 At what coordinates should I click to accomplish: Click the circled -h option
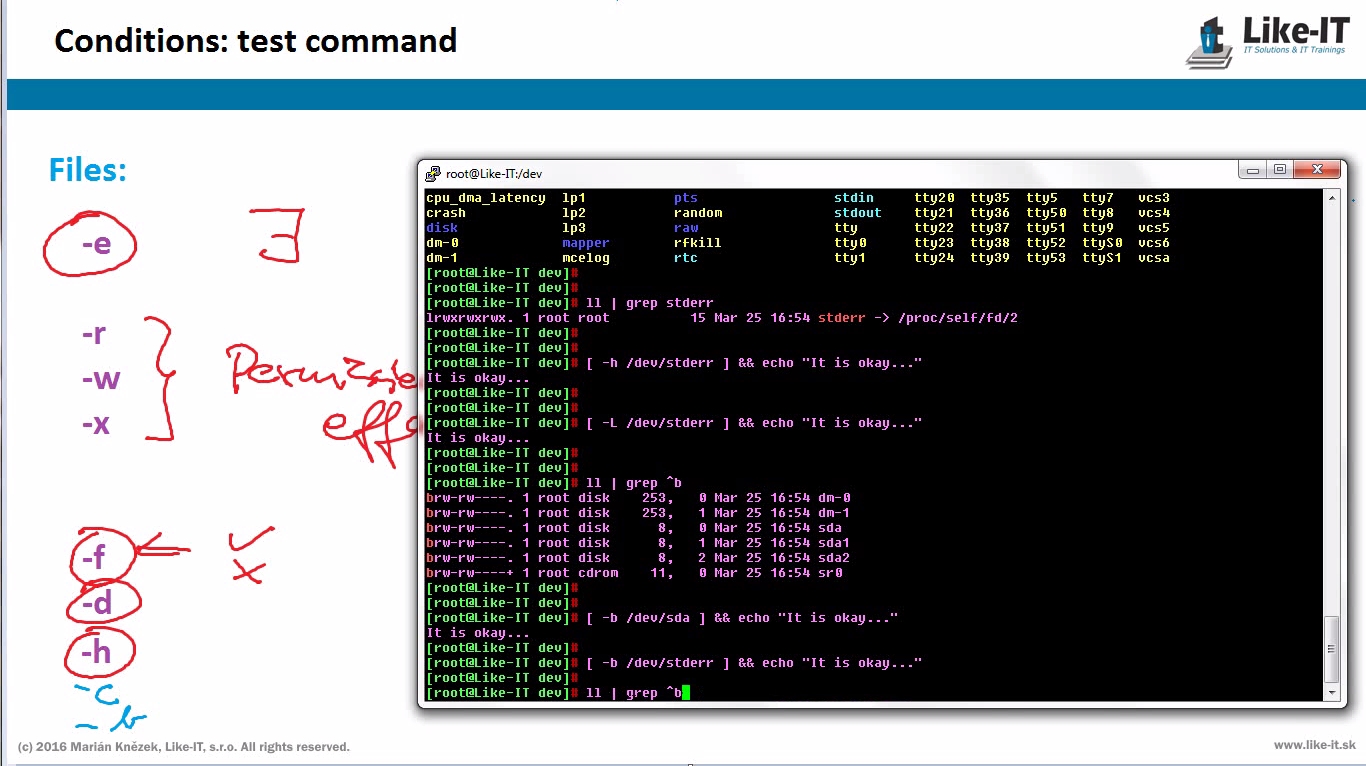[x=96, y=652]
